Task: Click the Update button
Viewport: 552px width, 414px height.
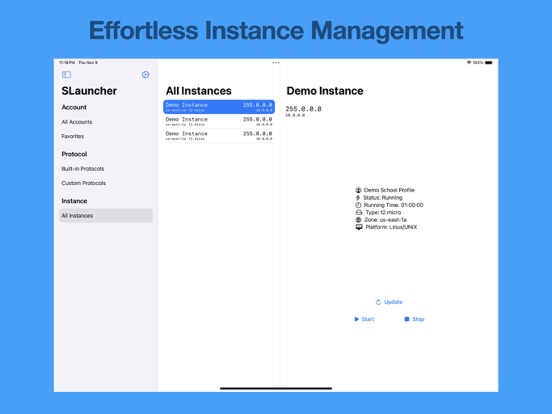Action: (389, 302)
